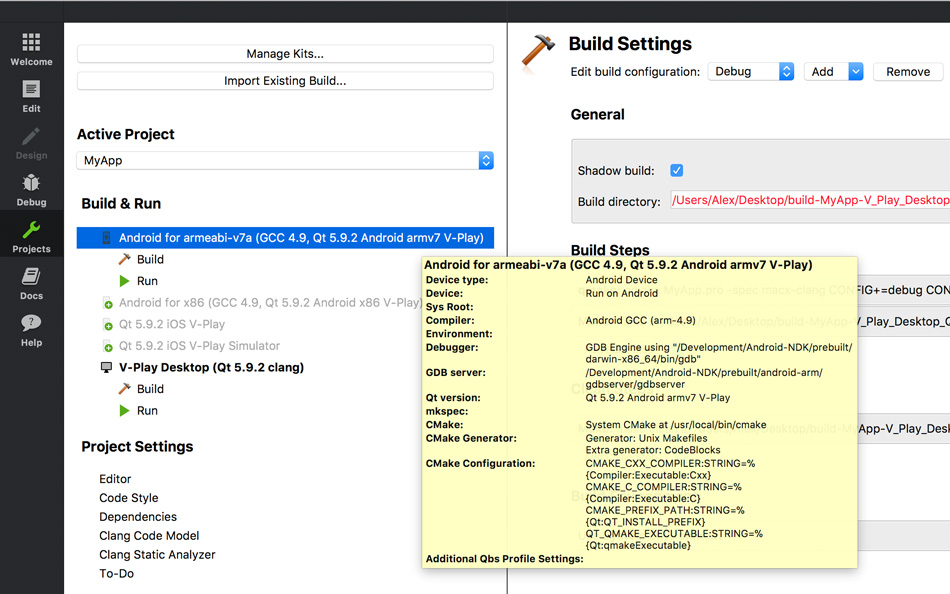Click the Active Project heading
This screenshot has height=594, width=950.
tap(125, 134)
